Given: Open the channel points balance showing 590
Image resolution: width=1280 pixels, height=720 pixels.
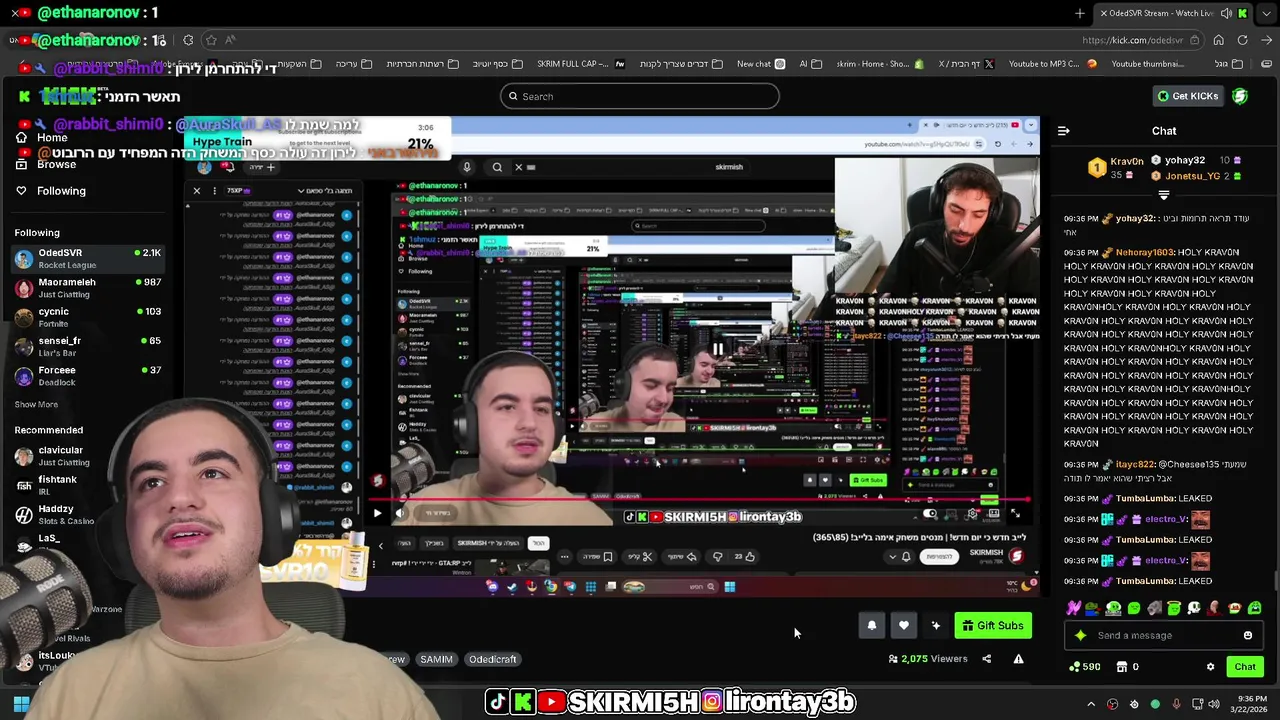Looking at the screenshot, I should pyautogui.click(x=1085, y=667).
